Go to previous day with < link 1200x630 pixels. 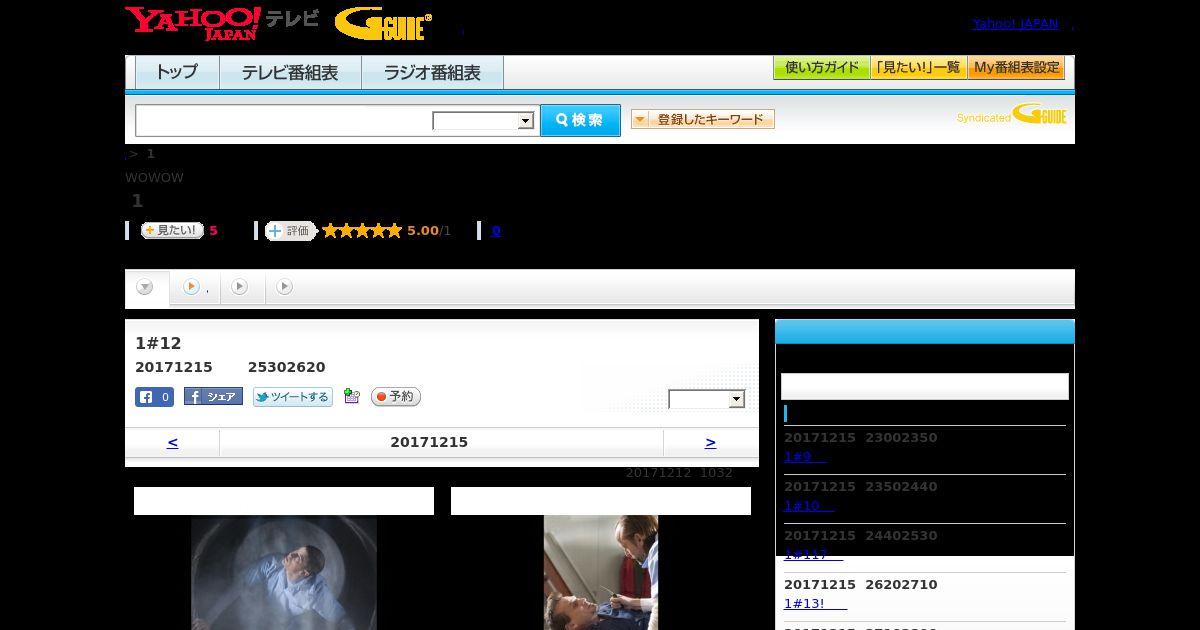(172, 442)
